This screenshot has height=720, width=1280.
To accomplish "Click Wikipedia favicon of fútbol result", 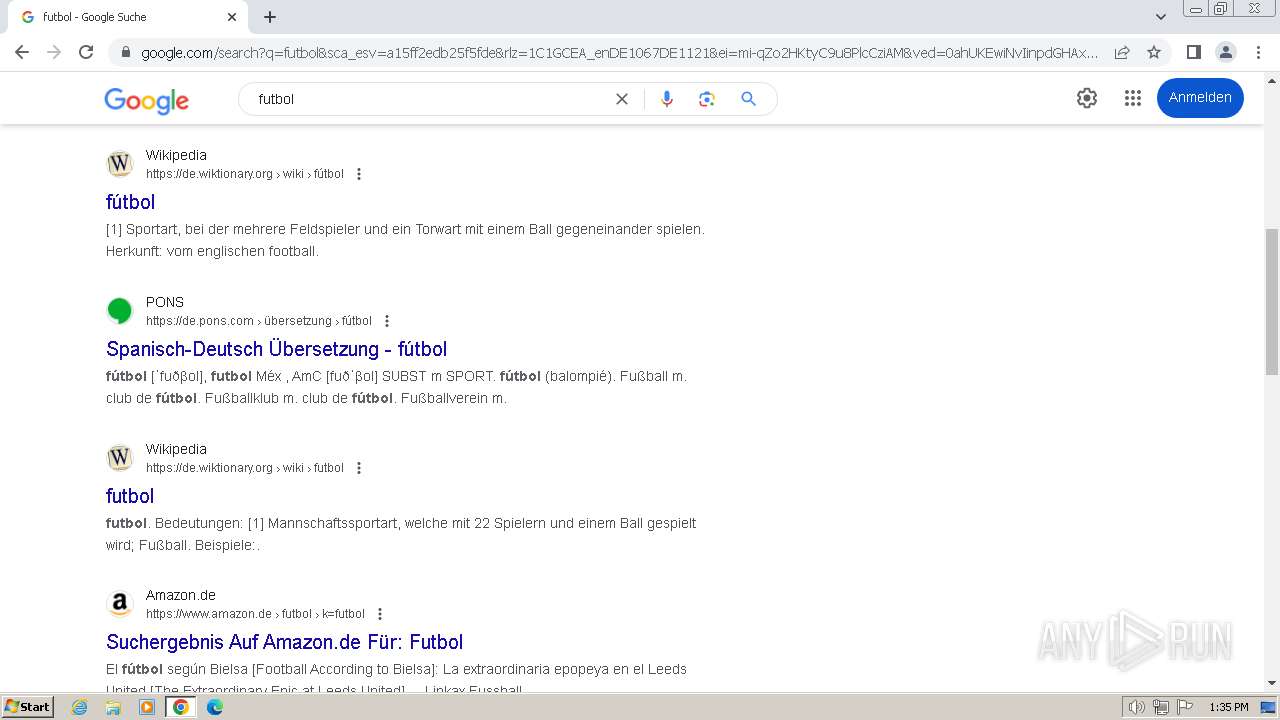I will coord(120,164).
